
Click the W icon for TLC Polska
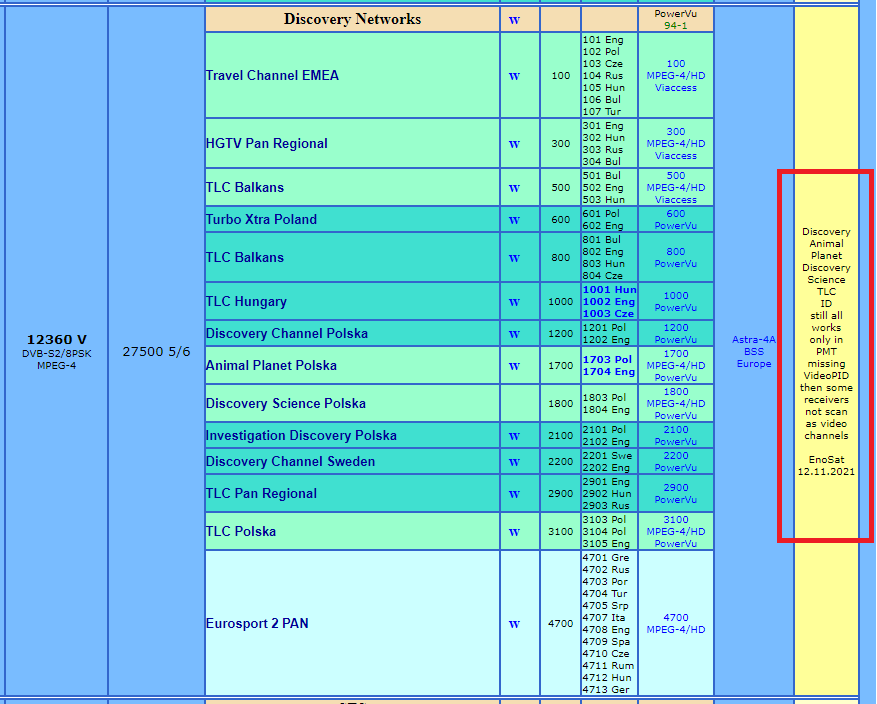point(514,532)
